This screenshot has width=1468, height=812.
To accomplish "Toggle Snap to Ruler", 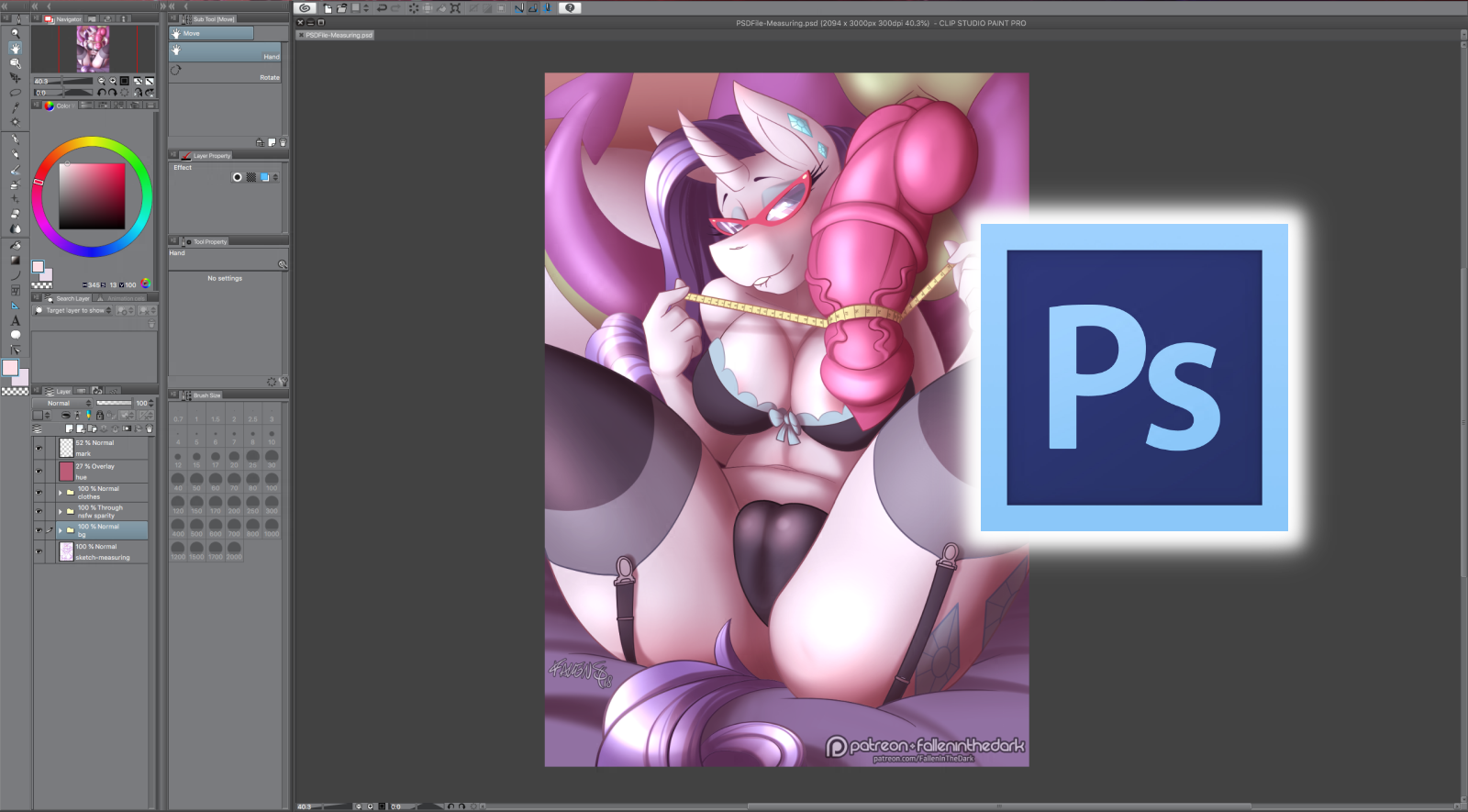I will pyautogui.click(x=518, y=8).
